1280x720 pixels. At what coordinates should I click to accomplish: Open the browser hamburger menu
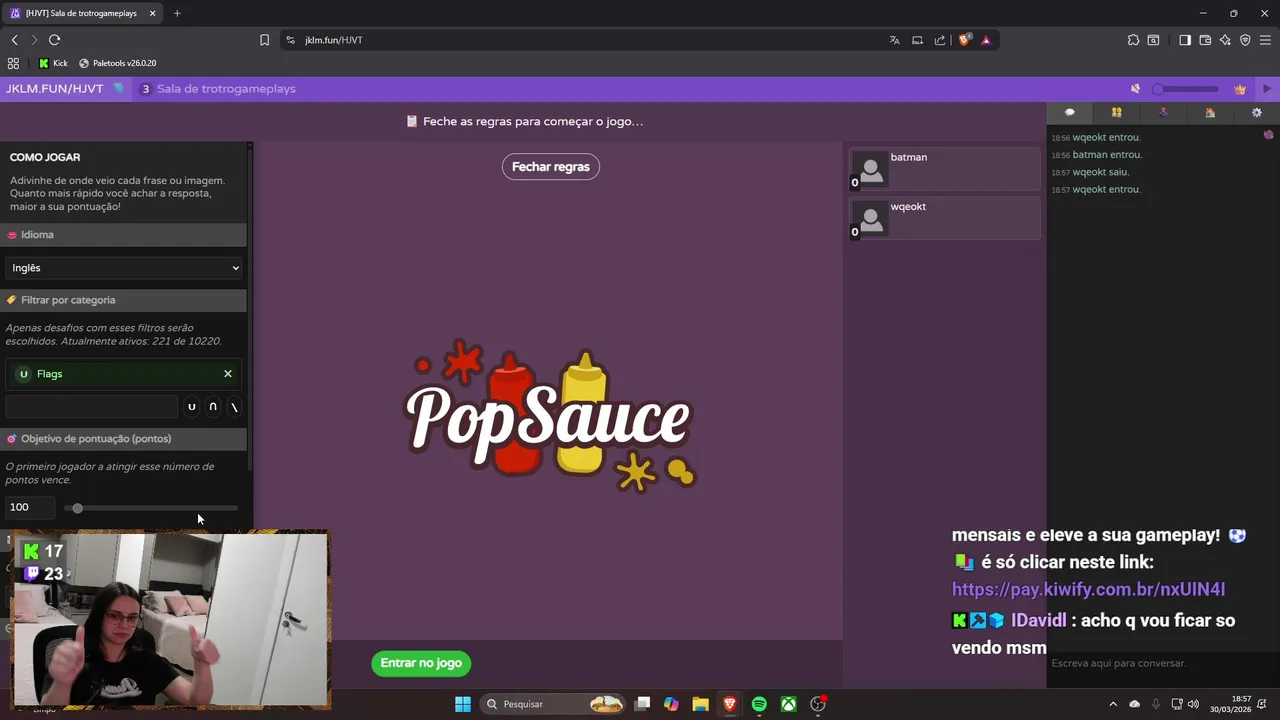tap(1266, 40)
